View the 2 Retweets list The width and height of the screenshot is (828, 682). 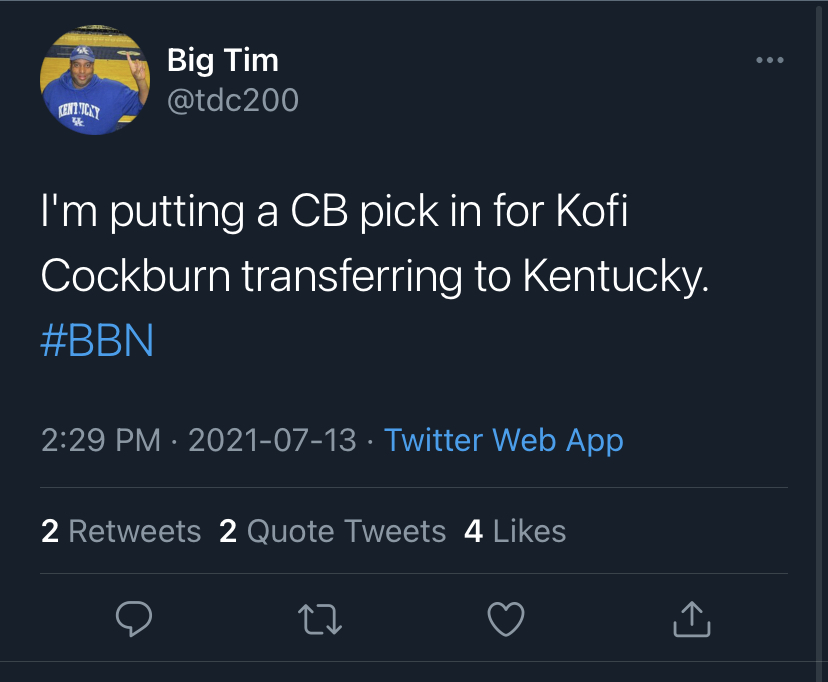pyautogui.click(x=121, y=531)
